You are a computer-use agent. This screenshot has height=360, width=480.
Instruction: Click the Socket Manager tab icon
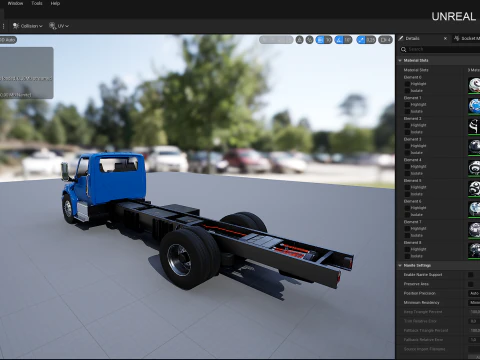click(456, 38)
